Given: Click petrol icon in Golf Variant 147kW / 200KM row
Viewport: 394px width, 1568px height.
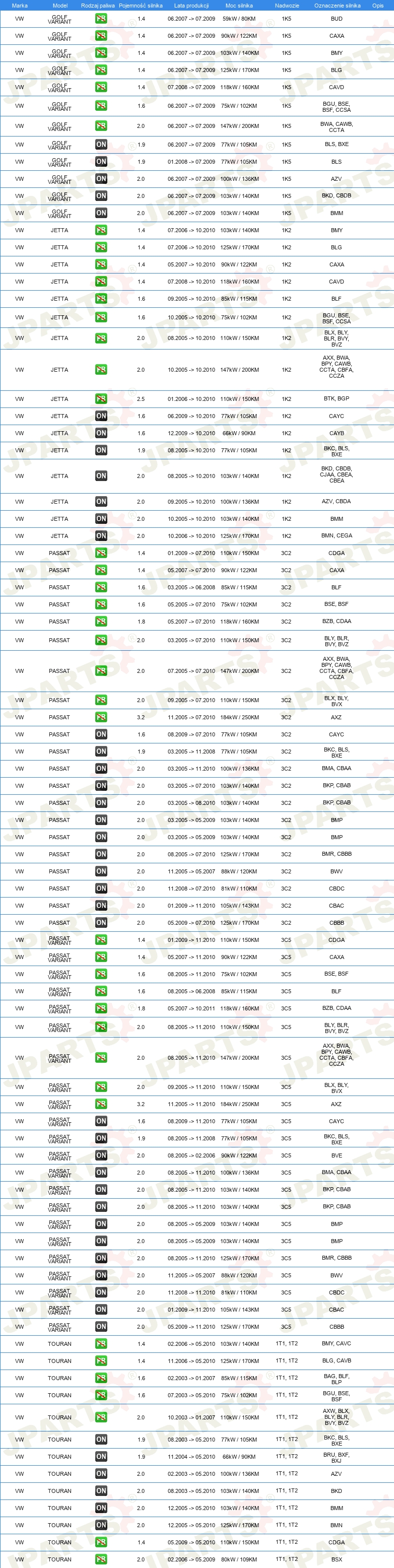Looking at the screenshot, I should pos(101,126).
